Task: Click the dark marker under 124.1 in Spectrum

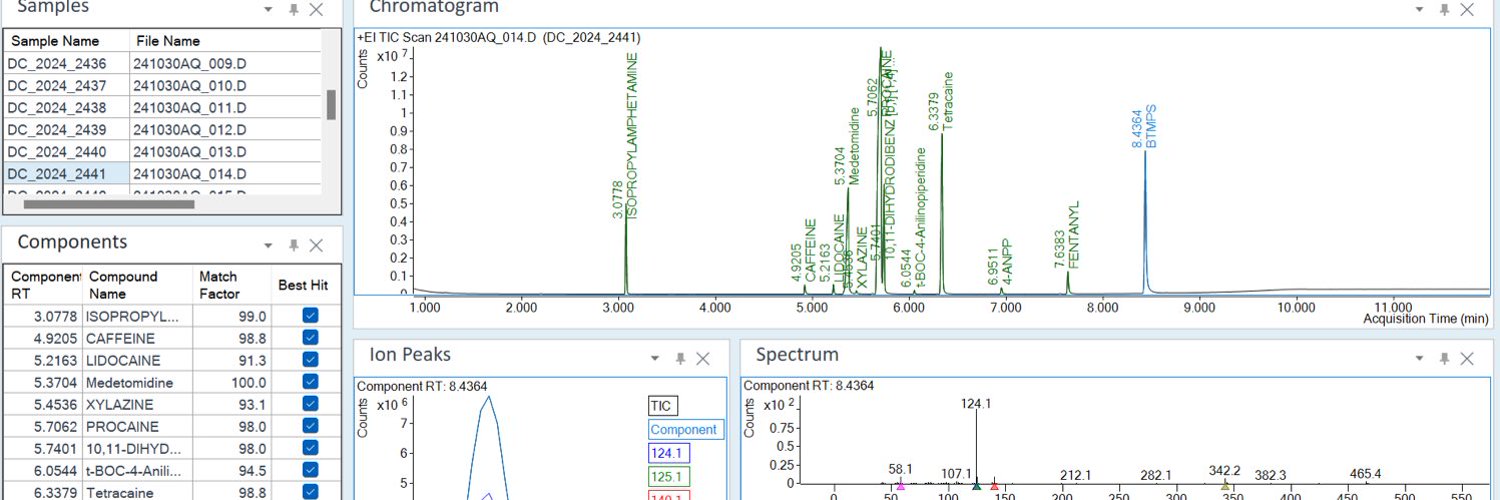Action: click(976, 485)
